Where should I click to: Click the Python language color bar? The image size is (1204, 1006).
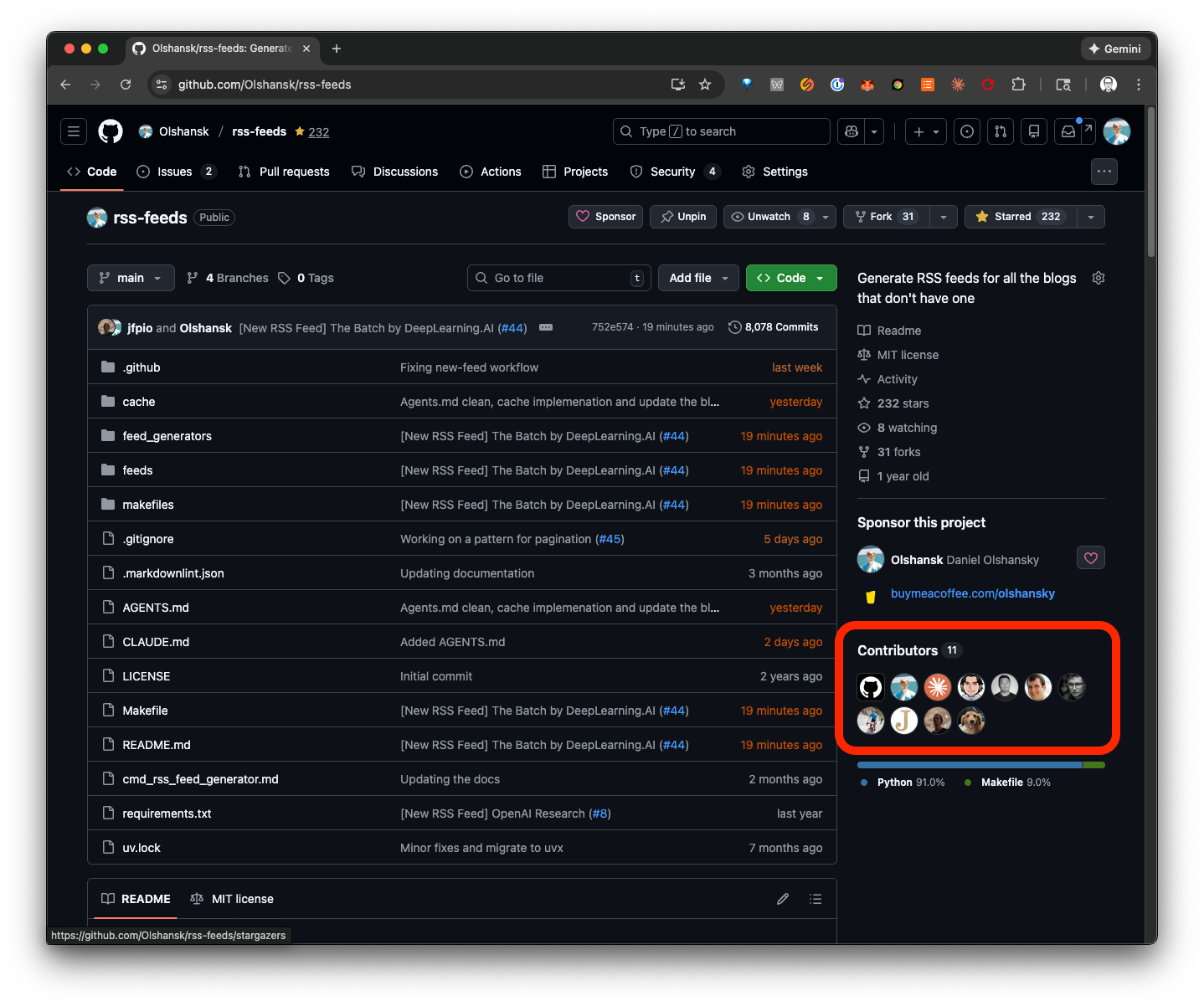(963, 764)
